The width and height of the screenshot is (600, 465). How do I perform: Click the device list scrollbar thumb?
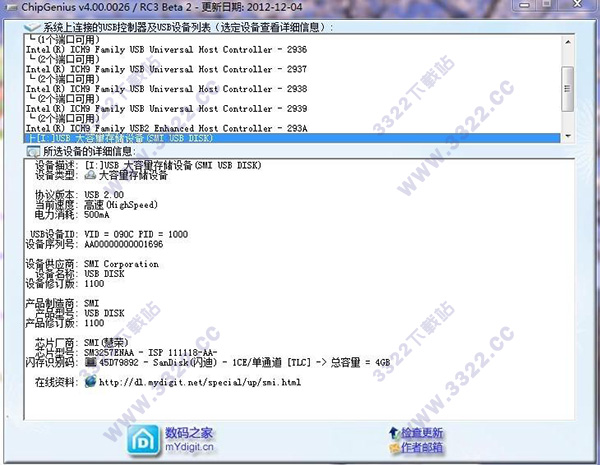[567, 89]
